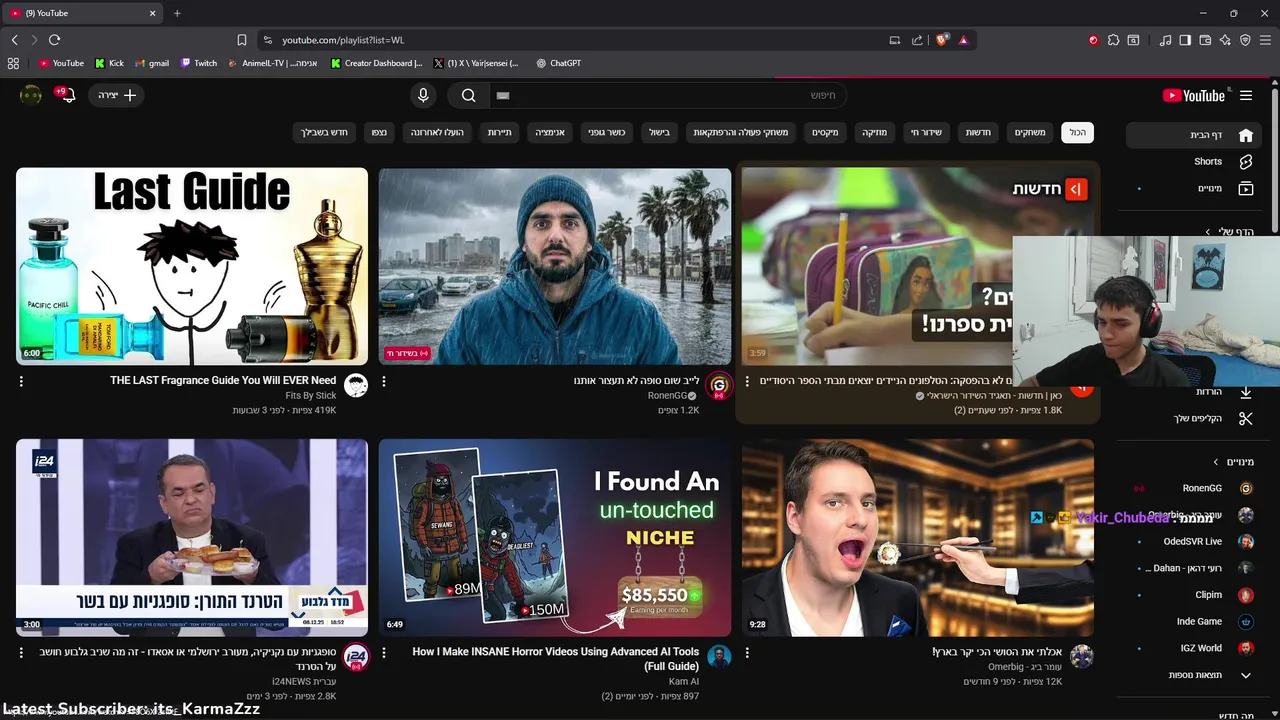
Task: Open Brave Shields lion icon
Action: [941, 40]
